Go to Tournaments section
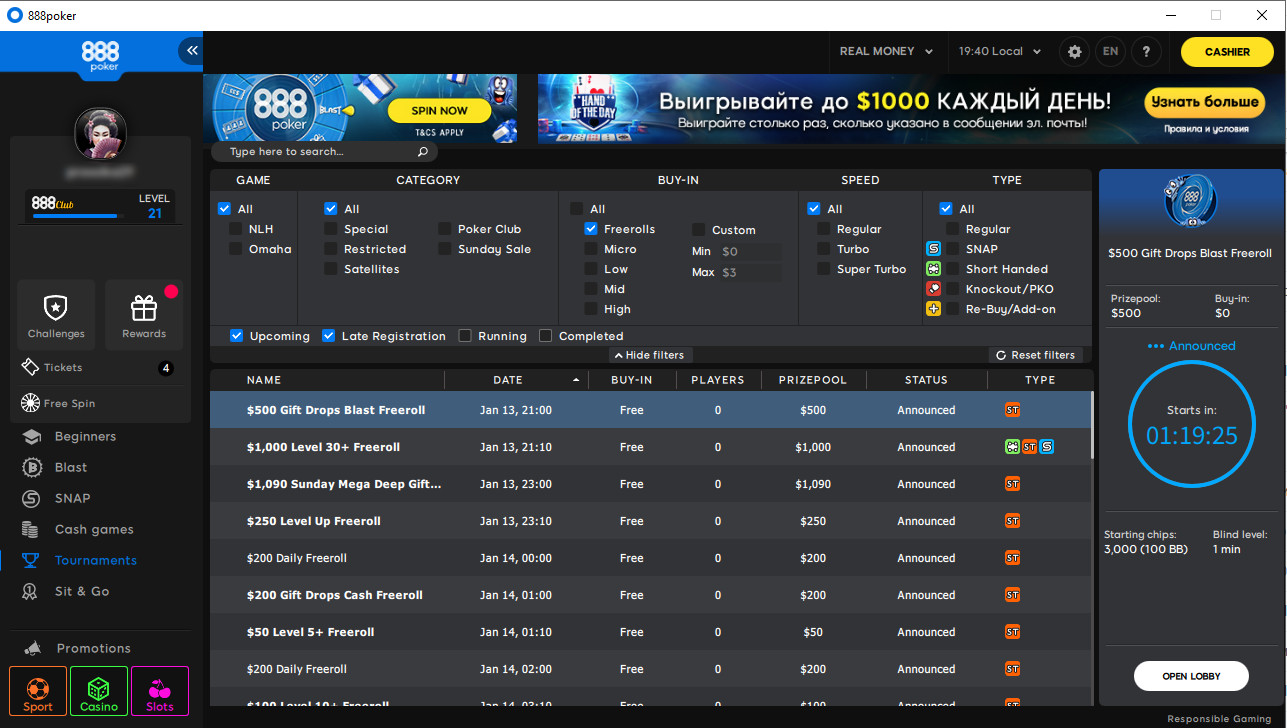This screenshot has height=728, width=1287. point(95,561)
